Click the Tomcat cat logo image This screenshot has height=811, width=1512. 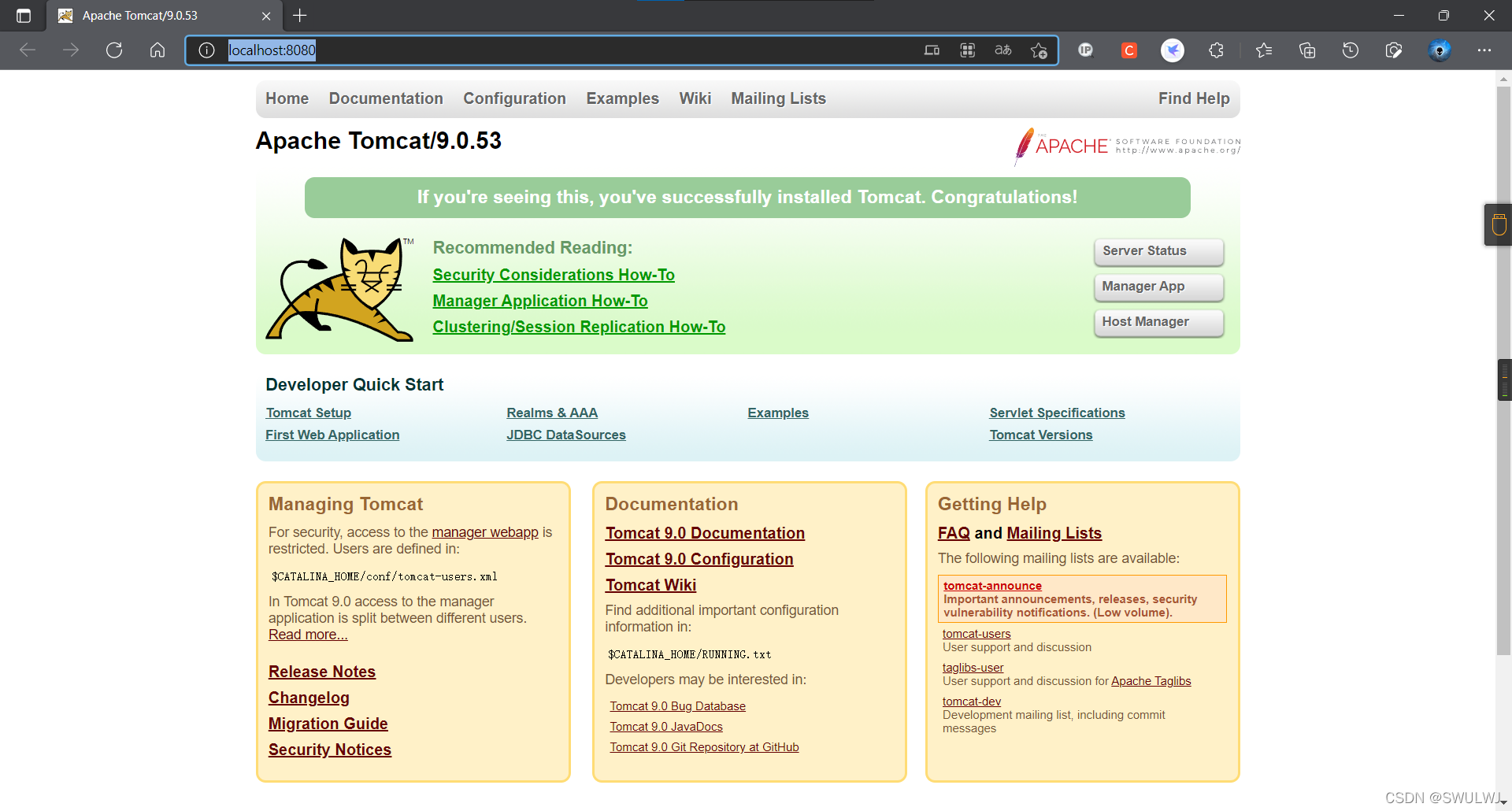tap(339, 289)
